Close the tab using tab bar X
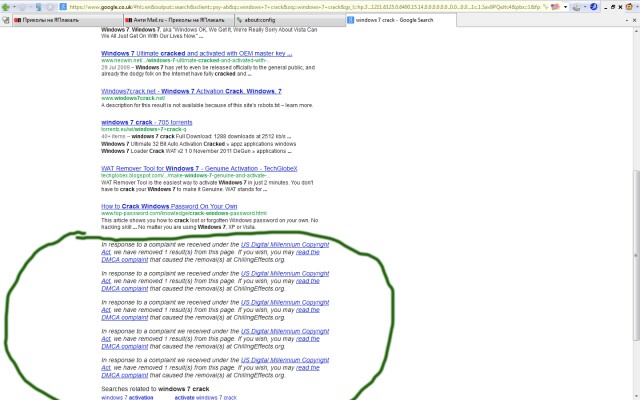Viewport: 640px width, 400px height. point(635,20)
